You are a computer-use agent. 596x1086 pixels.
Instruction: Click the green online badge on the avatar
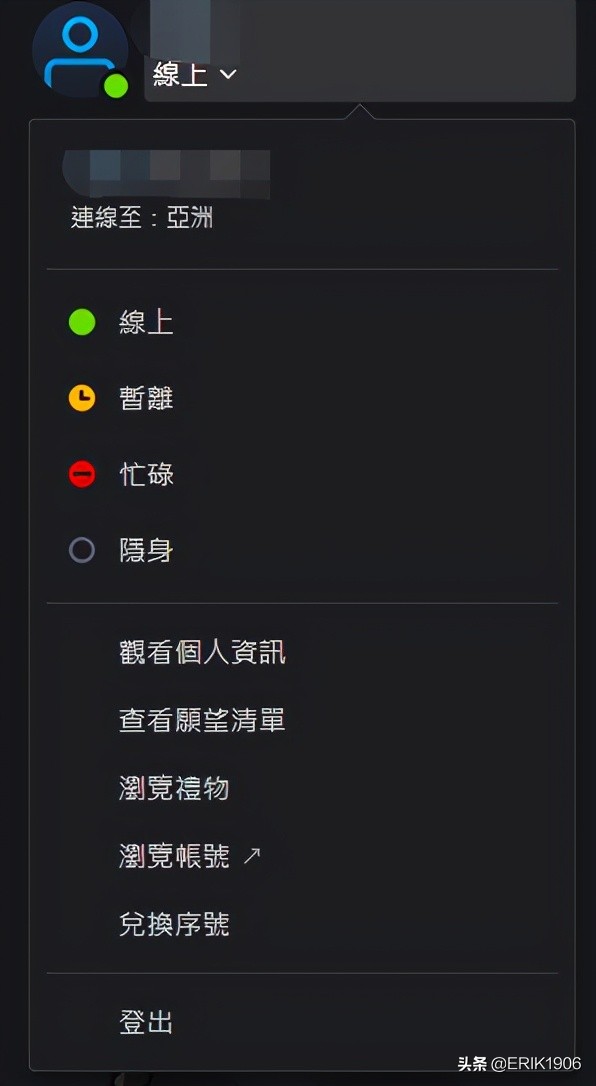pyautogui.click(x=117, y=88)
